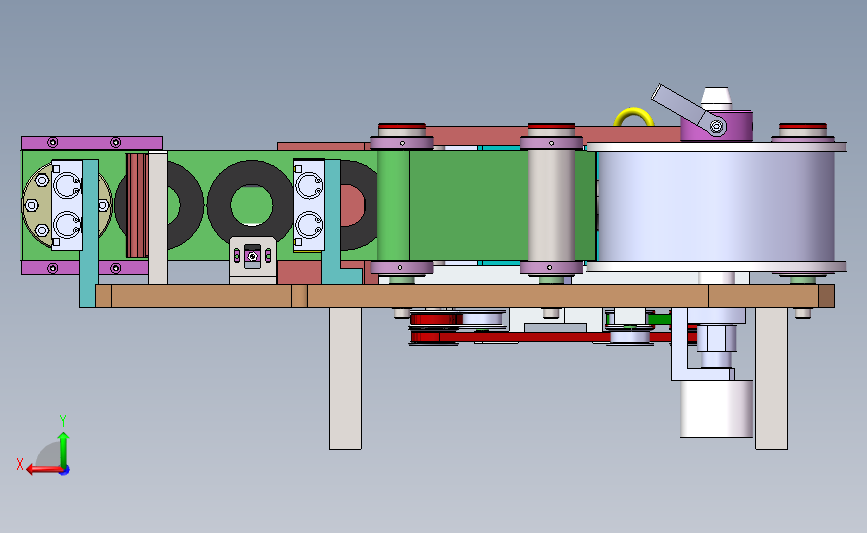Image resolution: width=867 pixels, height=533 pixels.
Task: Select the red drive belt under base
Action: pos(553,336)
